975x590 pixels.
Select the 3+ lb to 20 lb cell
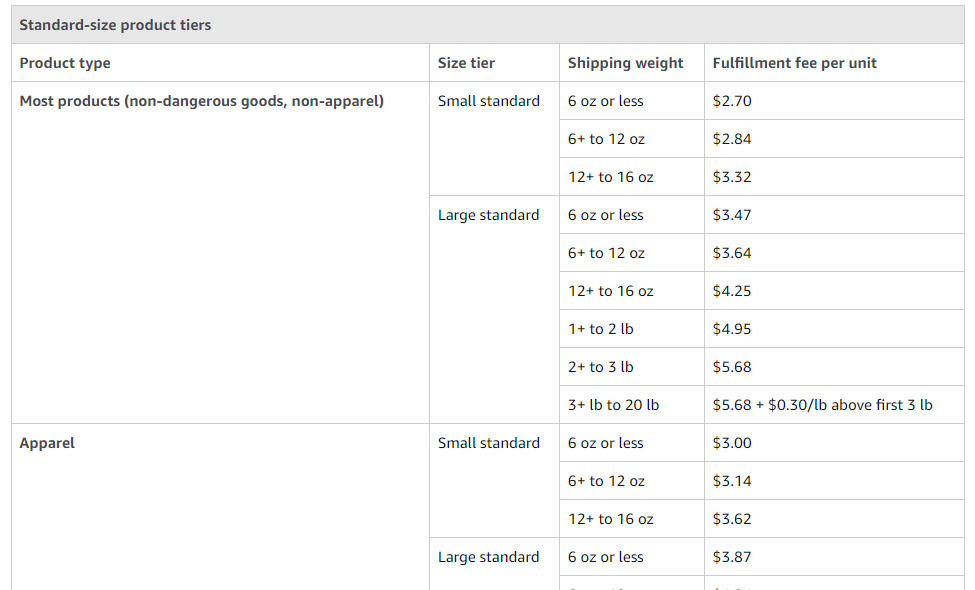coord(632,405)
